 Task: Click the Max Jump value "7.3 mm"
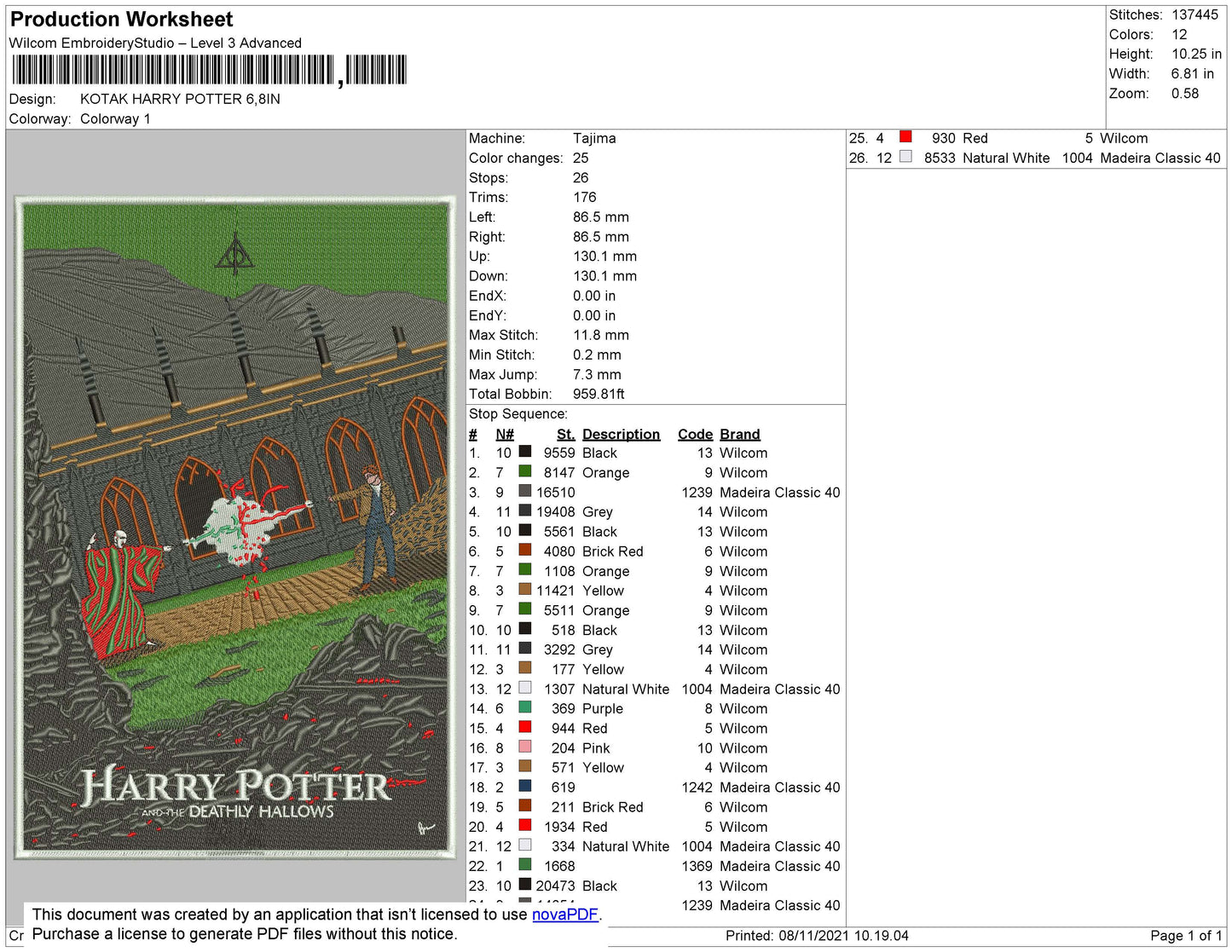tap(597, 374)
